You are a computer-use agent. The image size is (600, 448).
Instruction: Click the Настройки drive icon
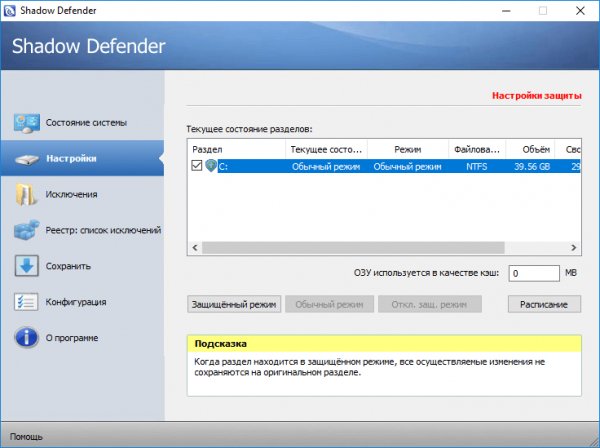click(x=26, y=159)
